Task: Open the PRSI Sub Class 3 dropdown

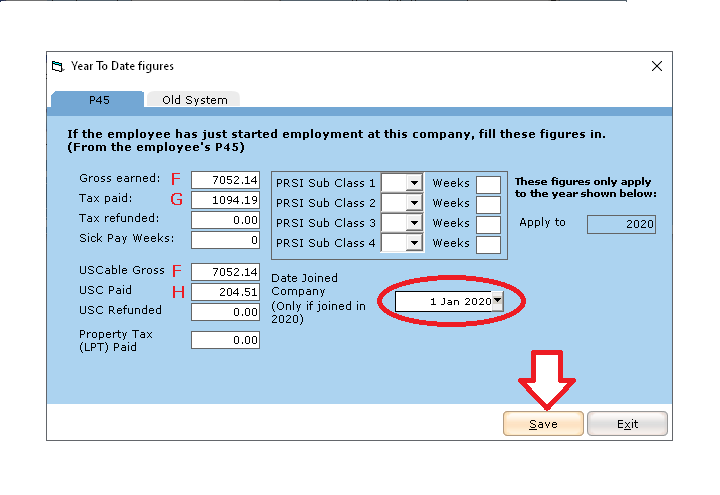Action: tap(414, 223)
